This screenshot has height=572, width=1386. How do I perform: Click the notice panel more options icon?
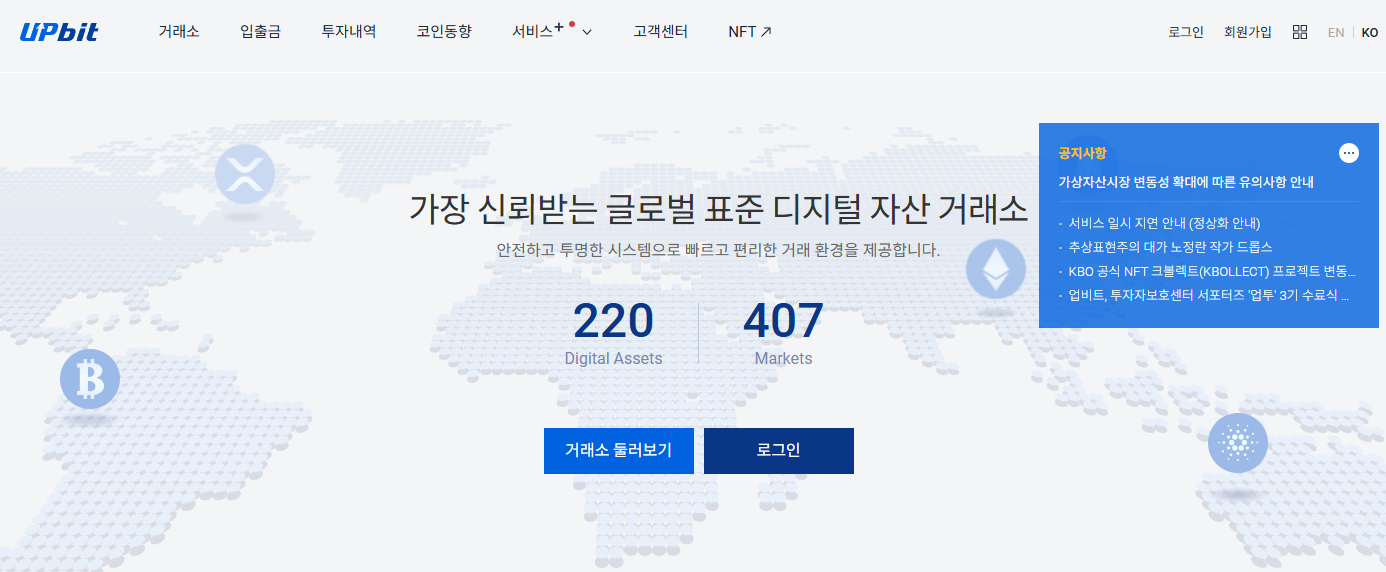click(x=1349, y=153)
